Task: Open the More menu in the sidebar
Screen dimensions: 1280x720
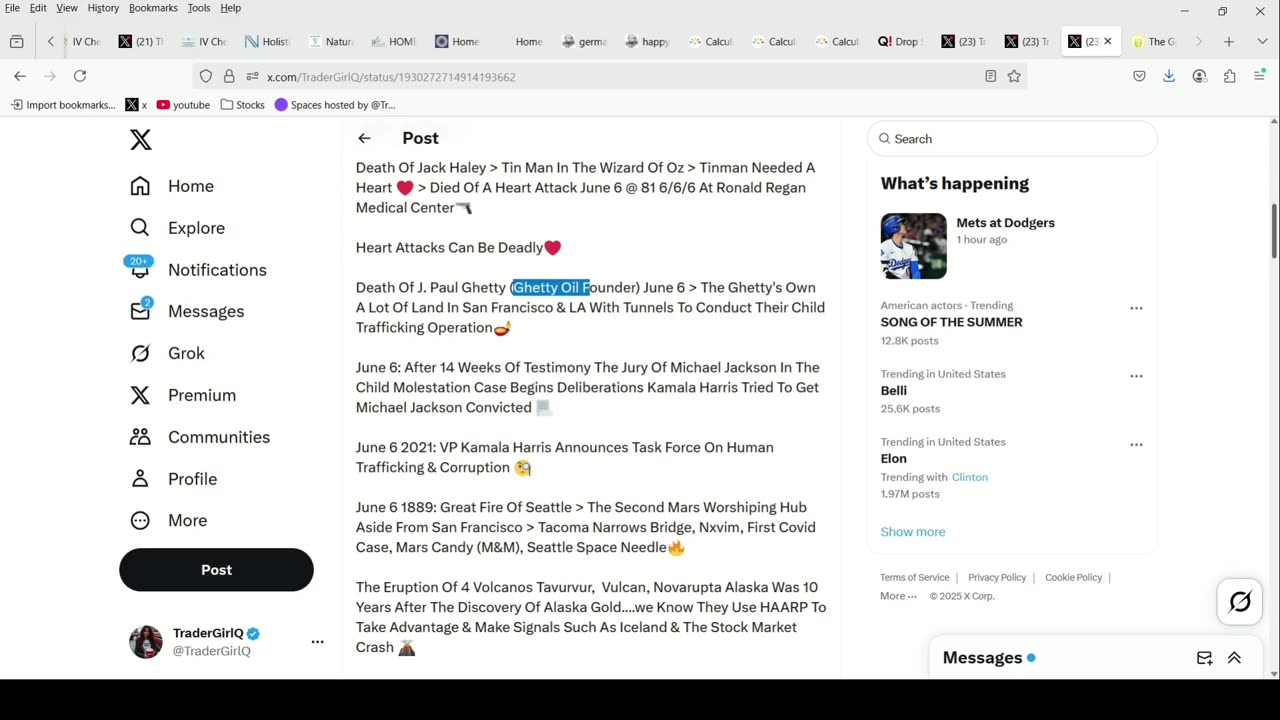Action: pos(168,521)
